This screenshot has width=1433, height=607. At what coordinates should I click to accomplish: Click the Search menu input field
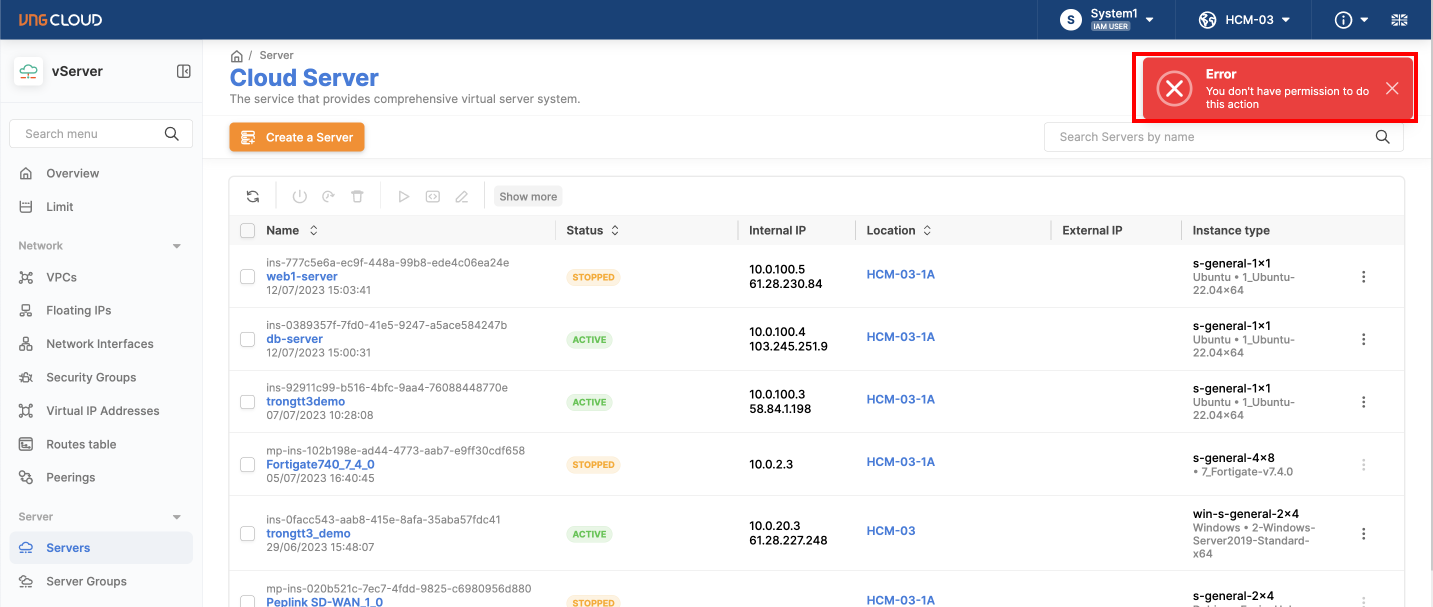(90, 134)
